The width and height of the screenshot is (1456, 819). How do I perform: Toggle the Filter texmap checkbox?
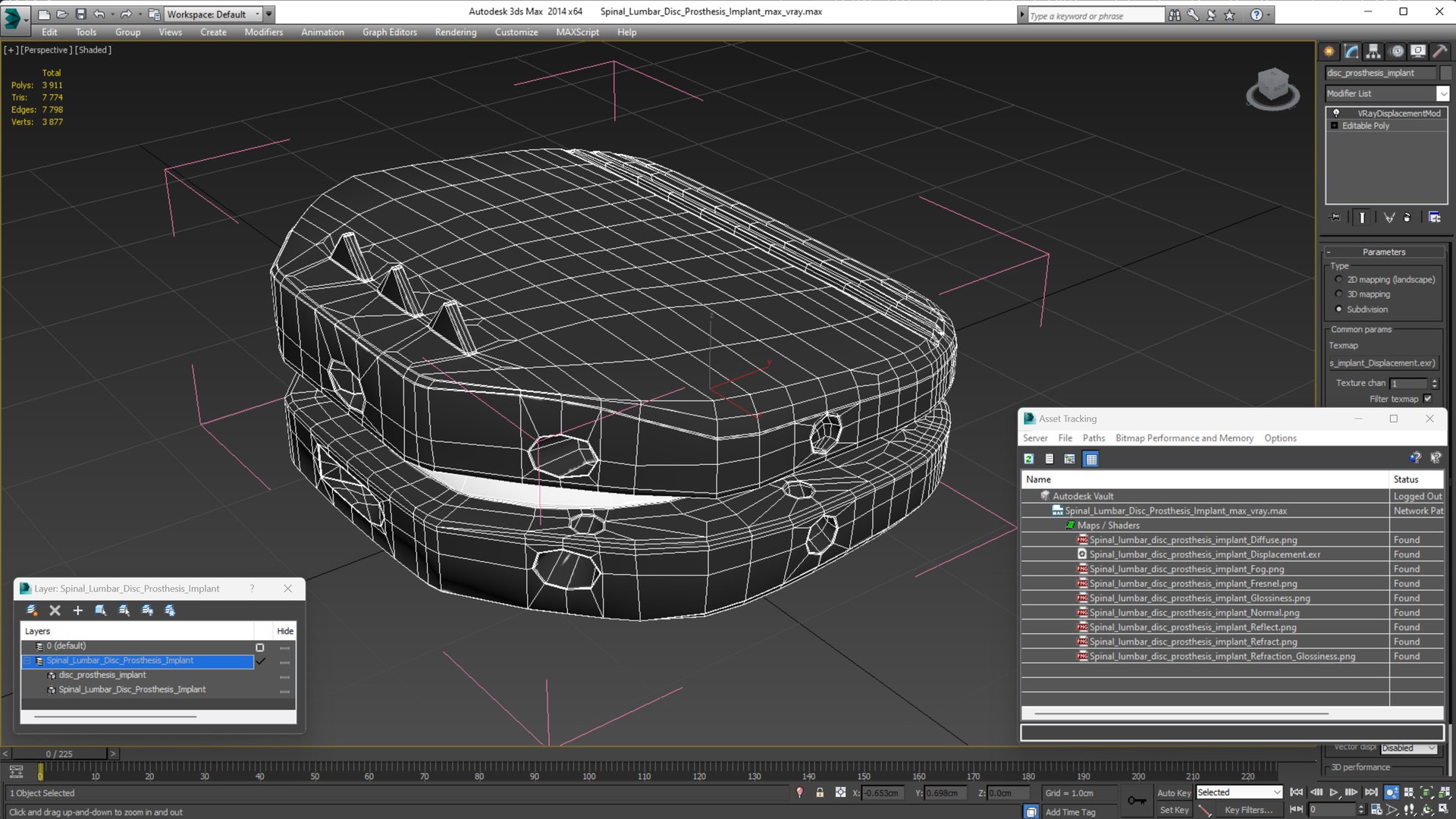click(x=1428, y=399)
